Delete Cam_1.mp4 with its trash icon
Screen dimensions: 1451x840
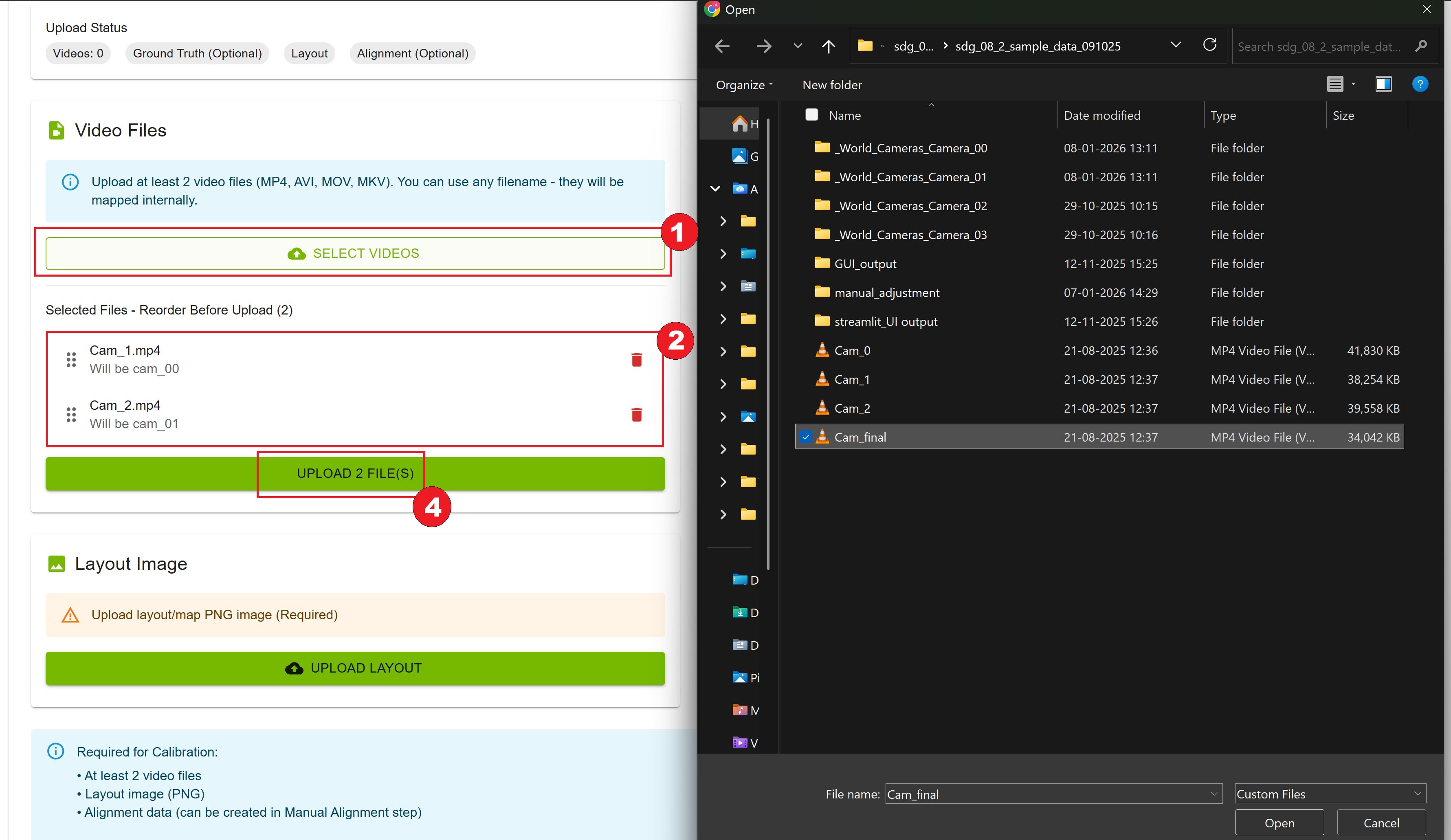[x=636, y=360]
